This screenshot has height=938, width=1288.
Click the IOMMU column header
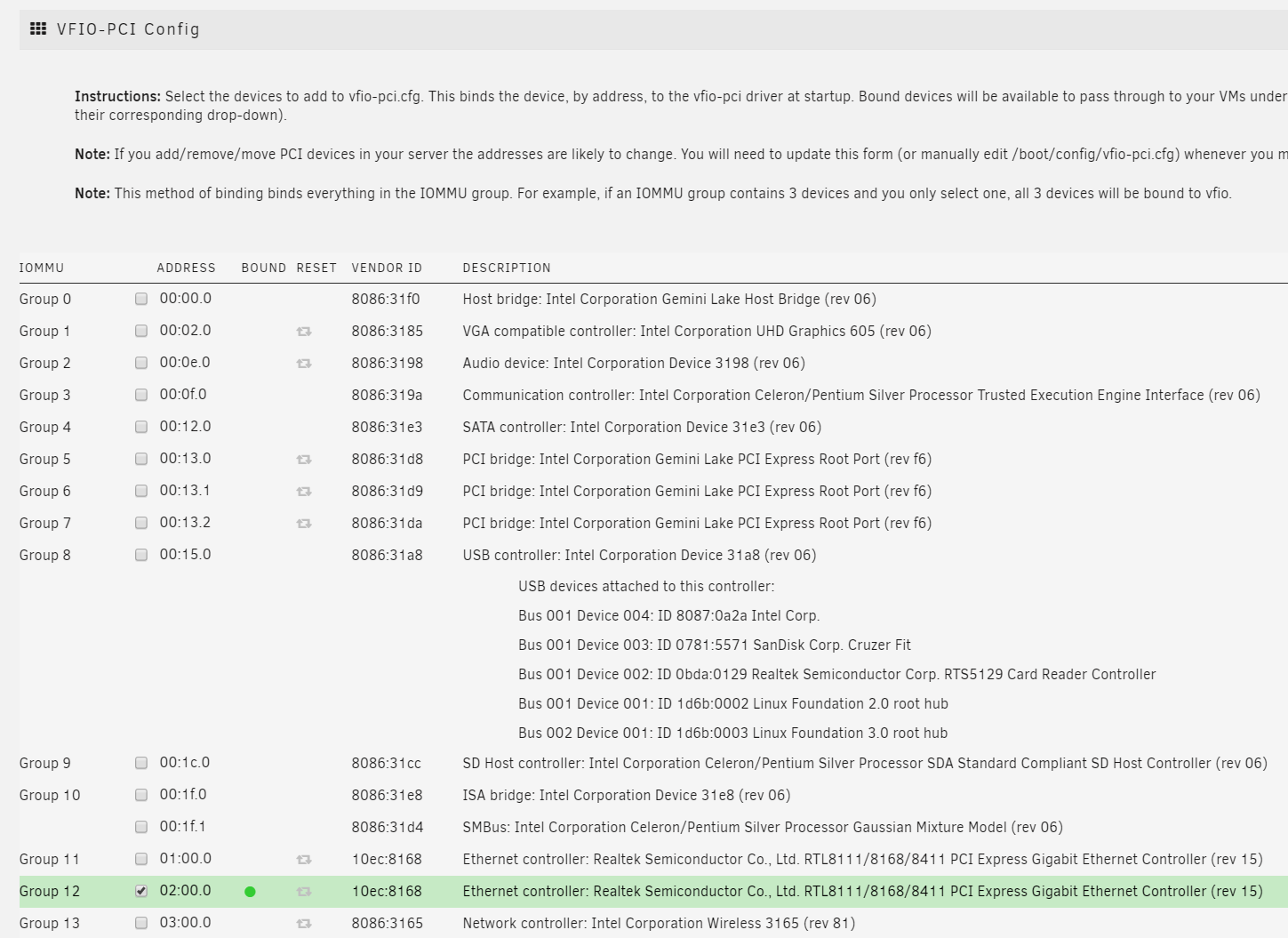point(42,268)
